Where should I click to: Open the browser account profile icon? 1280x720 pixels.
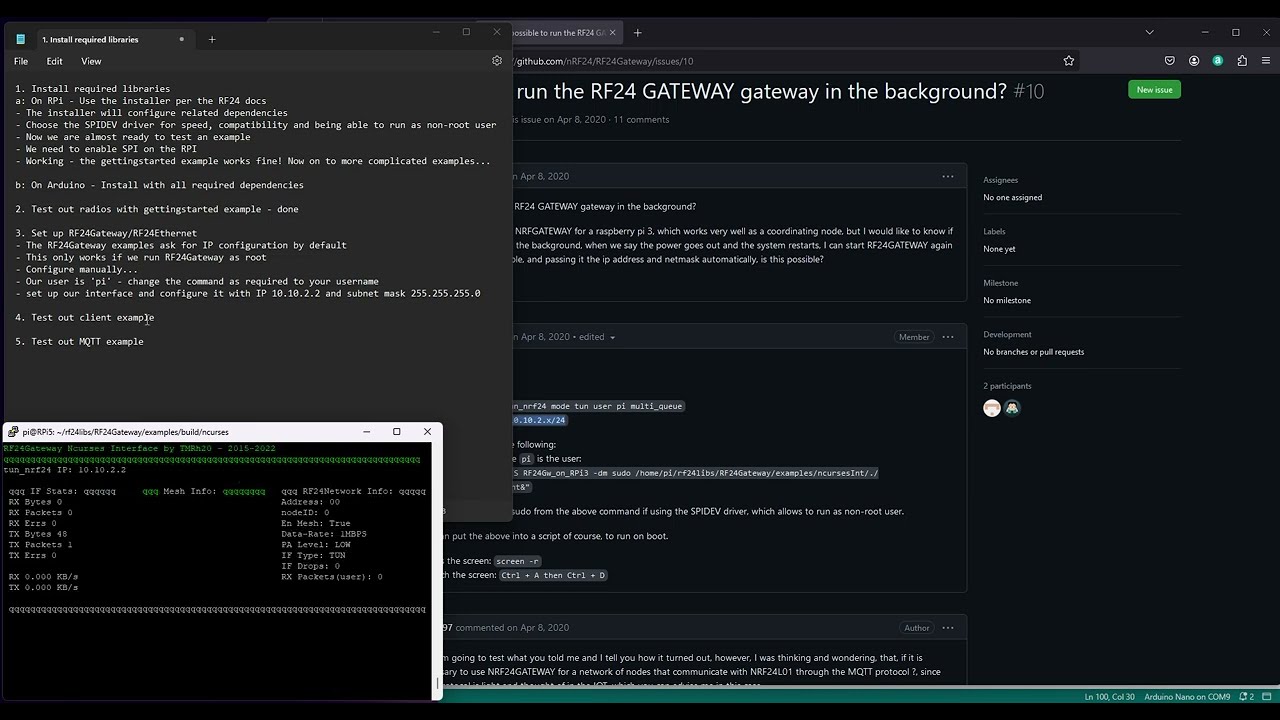[1194, 61]
